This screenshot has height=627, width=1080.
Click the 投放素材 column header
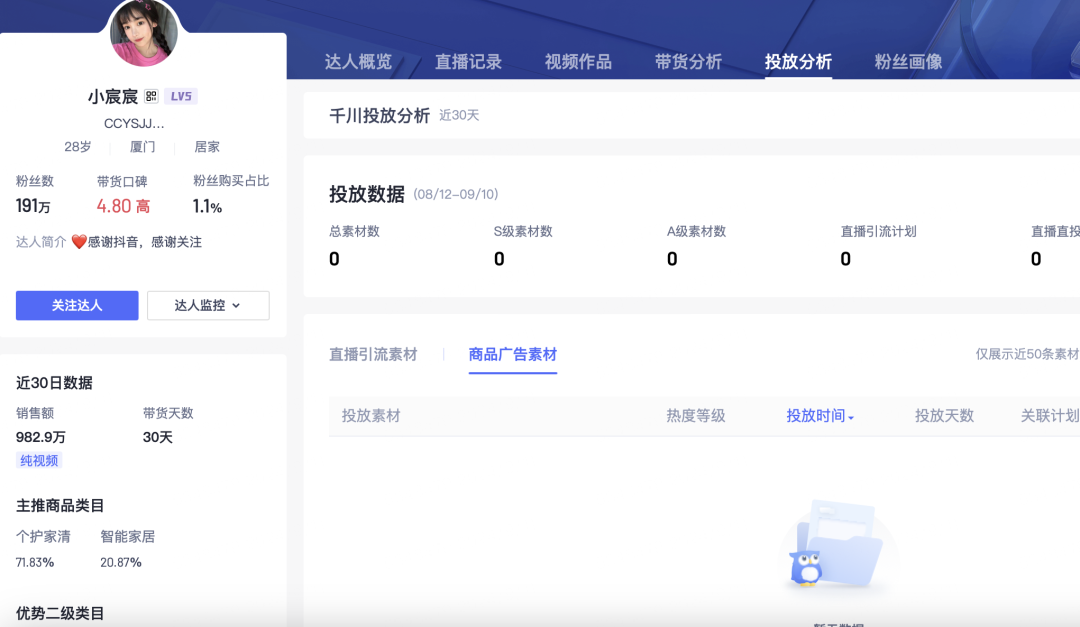pyautogui.click(x=371, y=416)
